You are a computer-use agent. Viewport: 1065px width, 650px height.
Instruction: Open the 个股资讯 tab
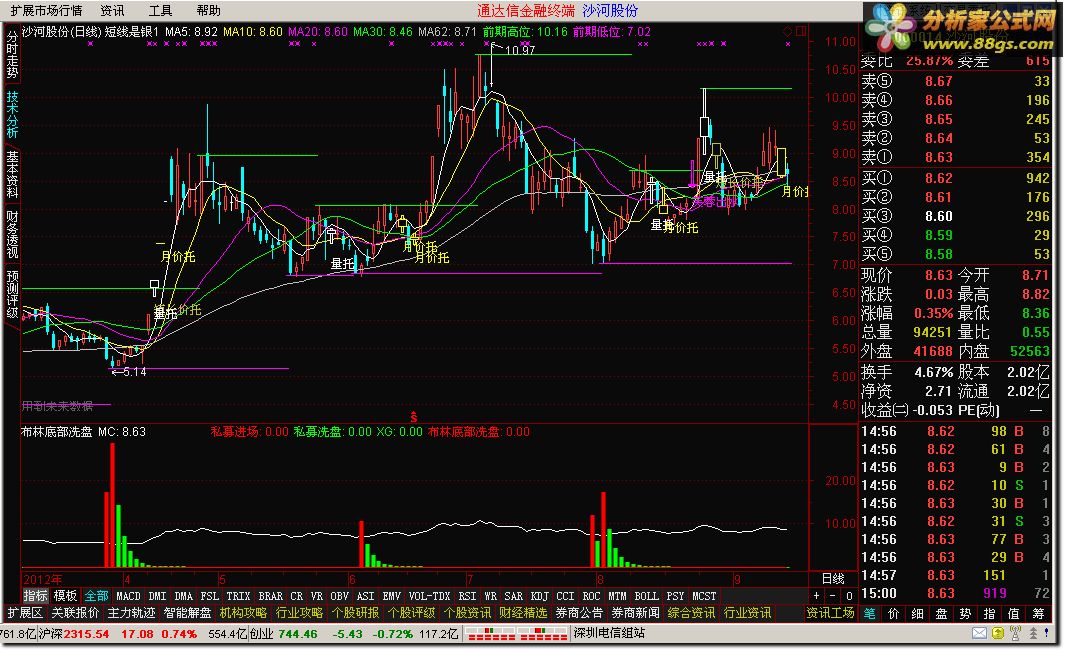click(x=467, y=613)
